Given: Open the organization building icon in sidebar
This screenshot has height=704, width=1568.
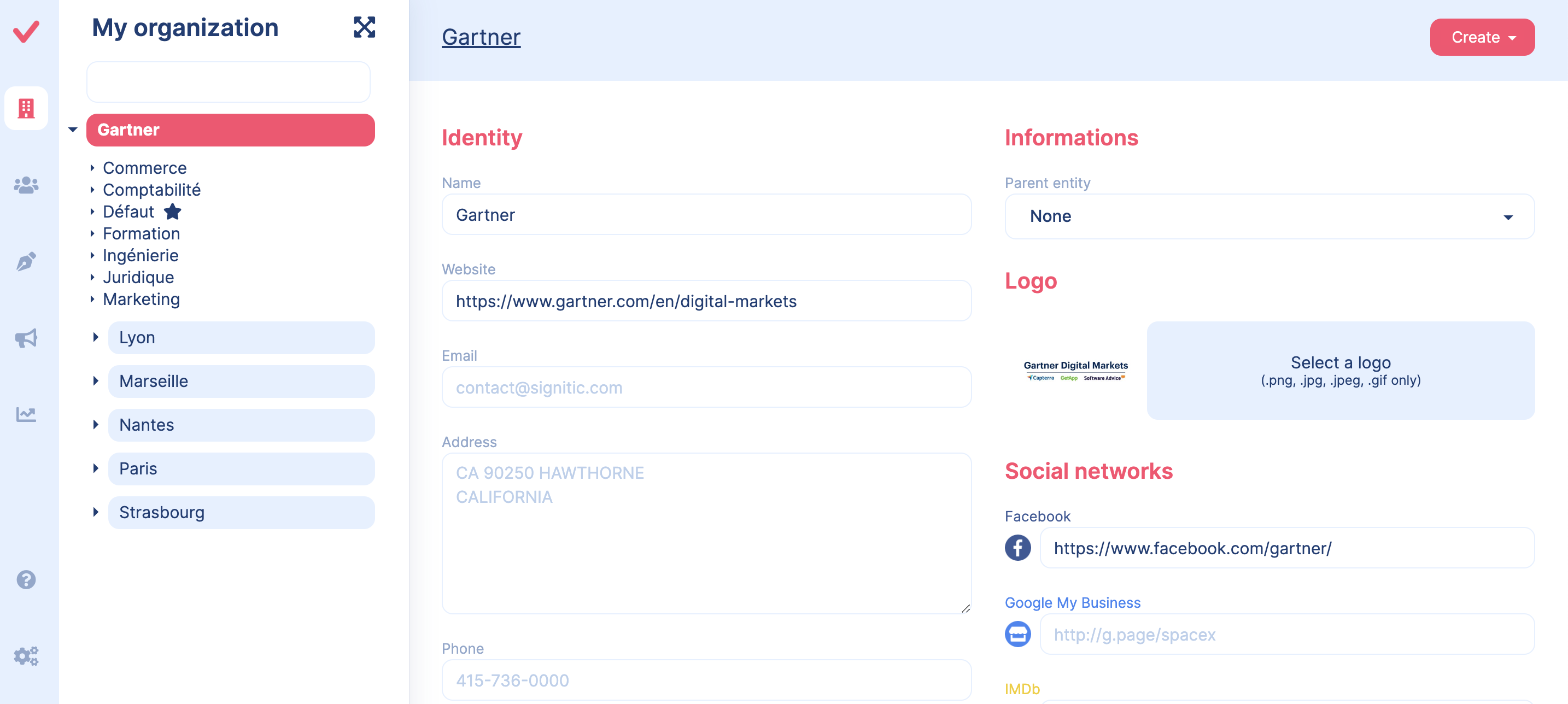Looking at the screenshot, I should coord(26,108).
